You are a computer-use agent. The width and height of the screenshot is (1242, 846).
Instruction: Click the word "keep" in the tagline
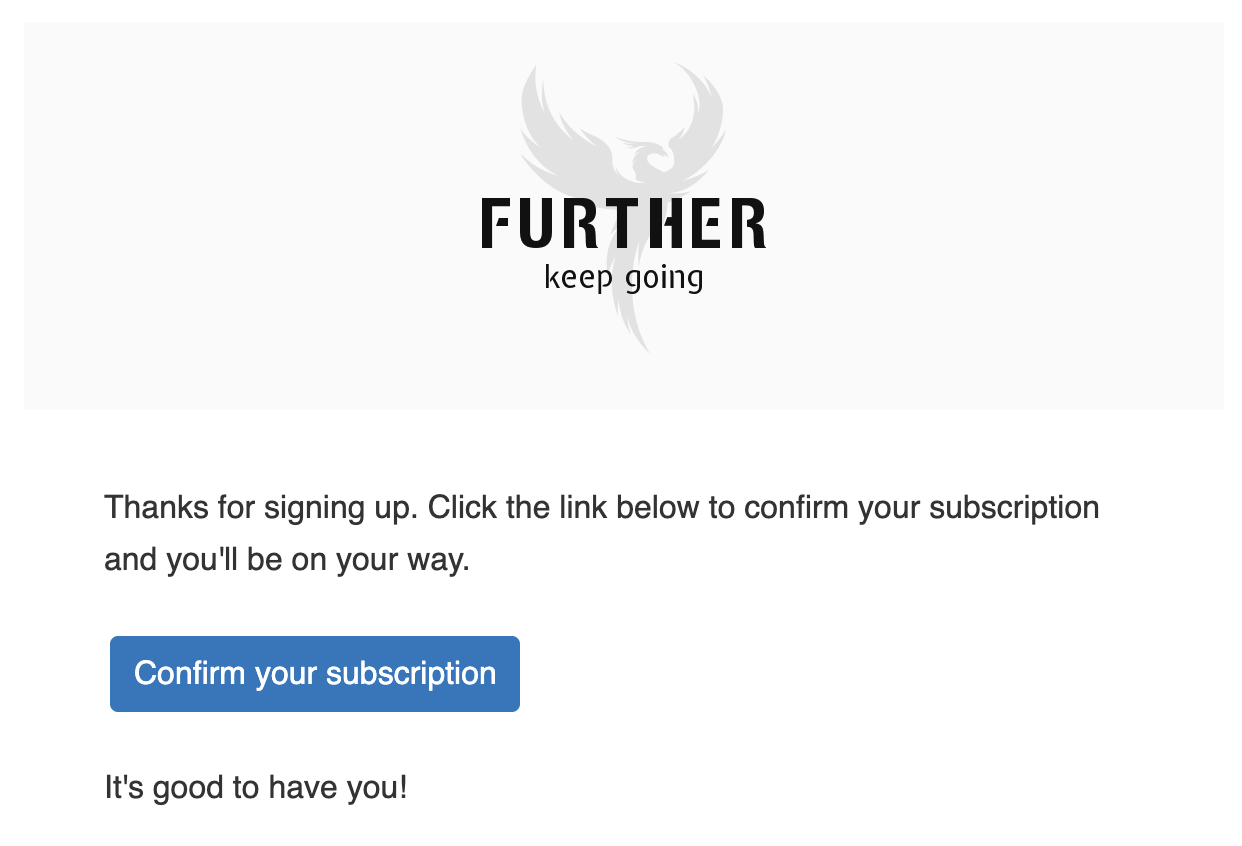pos(578,277)
